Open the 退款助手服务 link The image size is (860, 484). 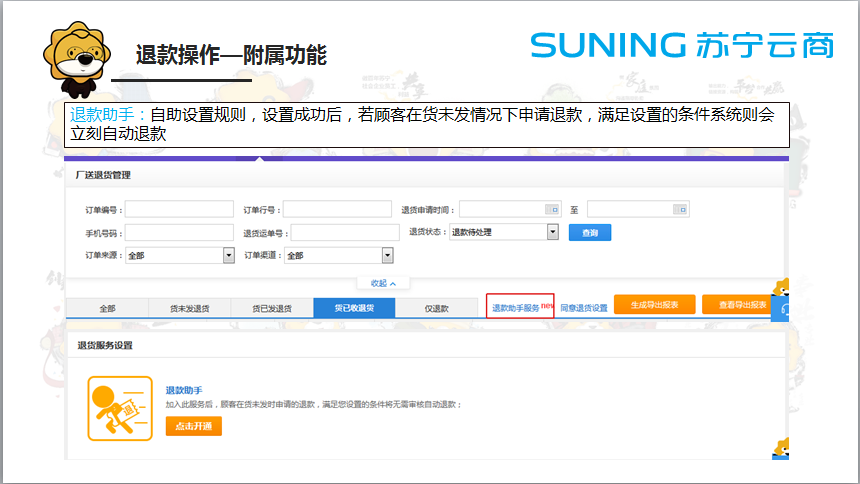tap(516, 308)
